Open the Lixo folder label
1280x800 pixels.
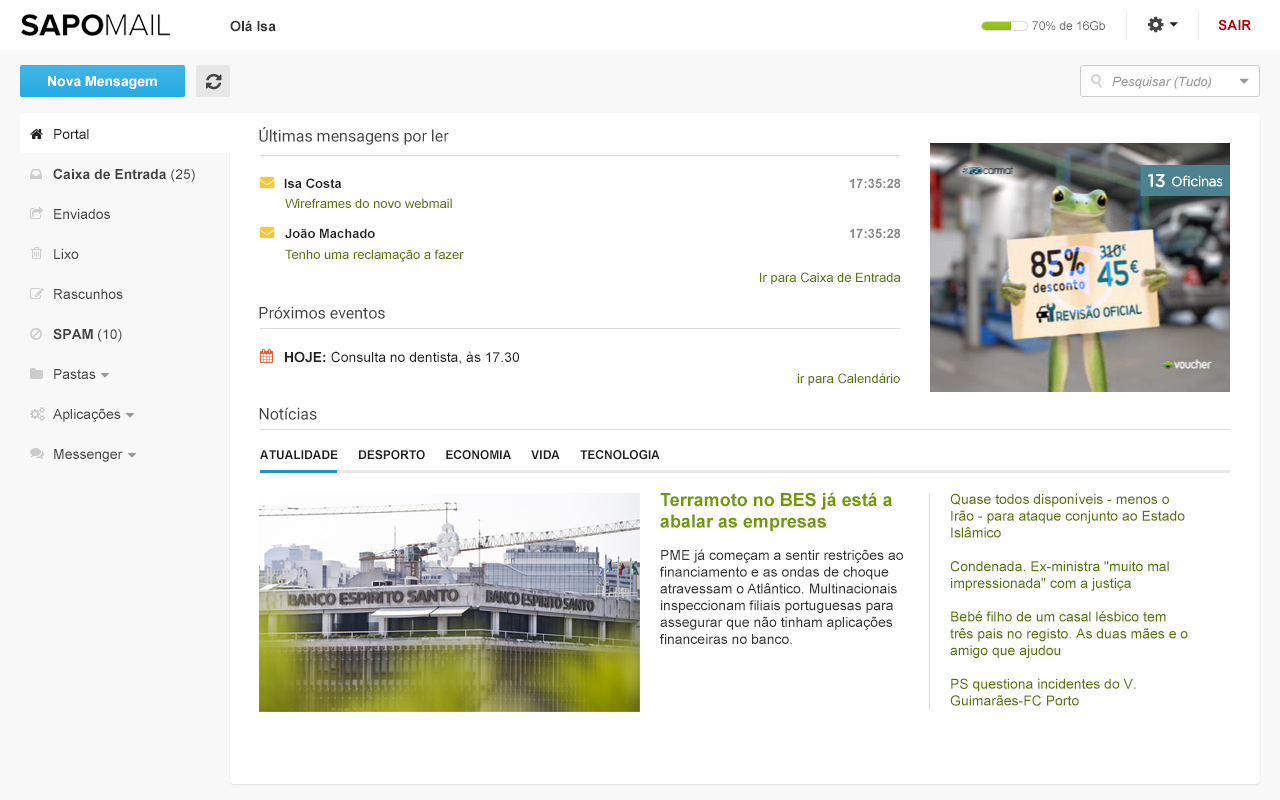click(66, 254)
